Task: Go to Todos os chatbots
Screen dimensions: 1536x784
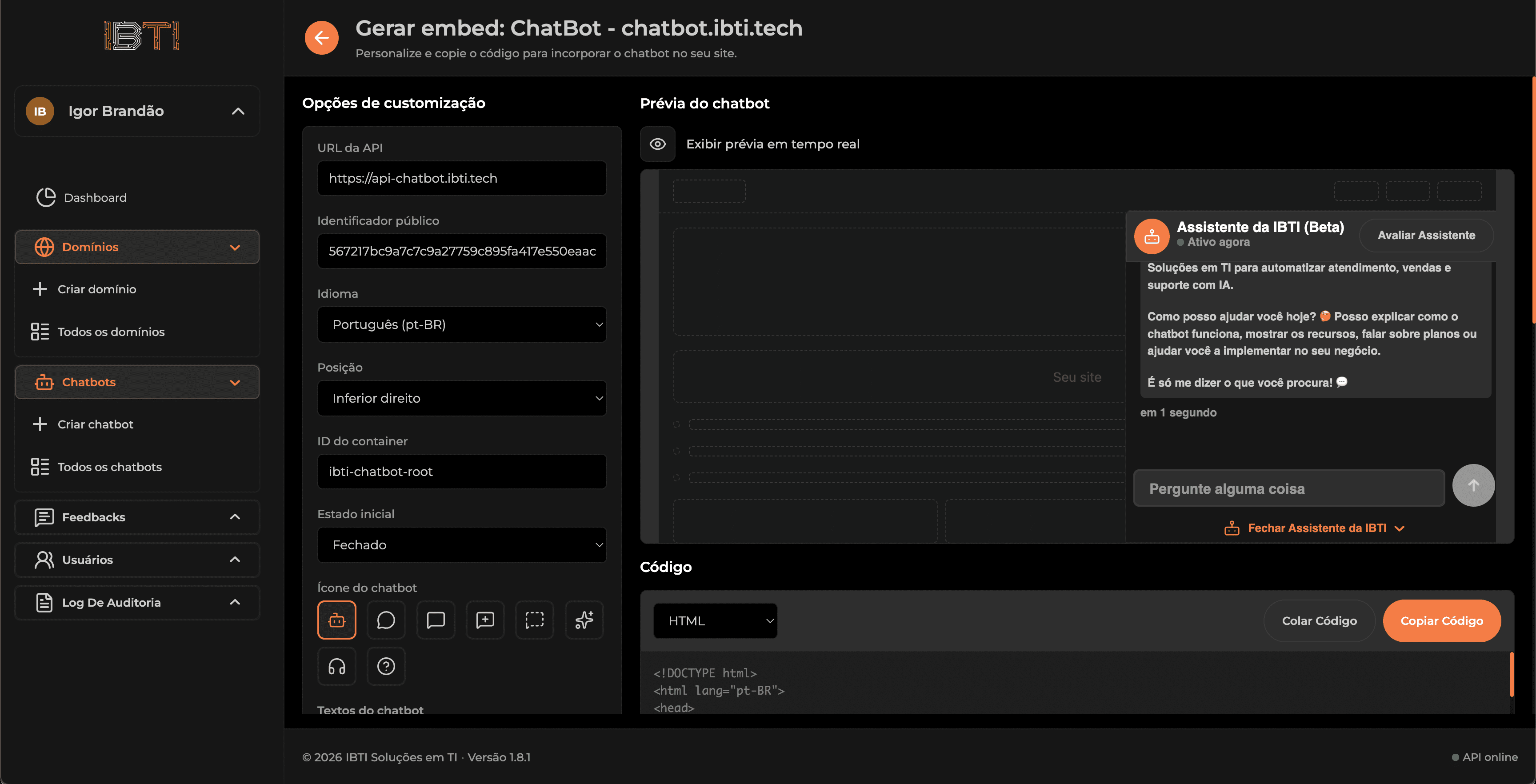Action: [110, 467]
